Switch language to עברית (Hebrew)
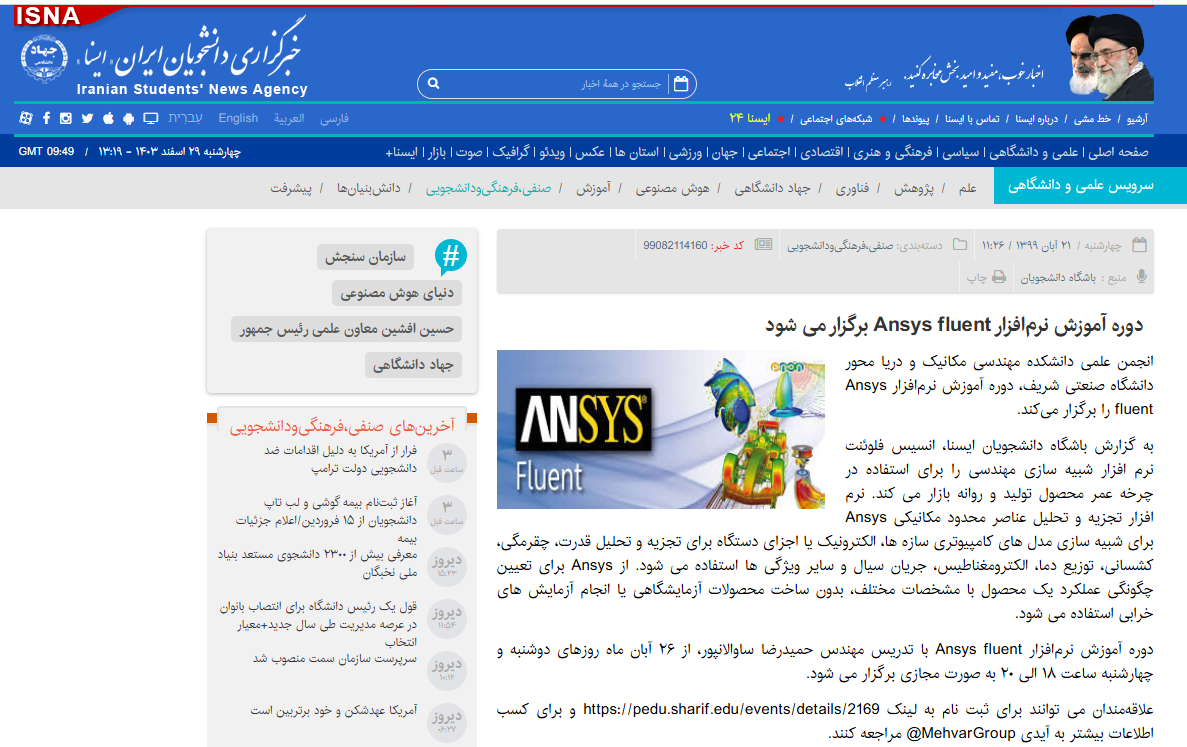 coord(185,118)
